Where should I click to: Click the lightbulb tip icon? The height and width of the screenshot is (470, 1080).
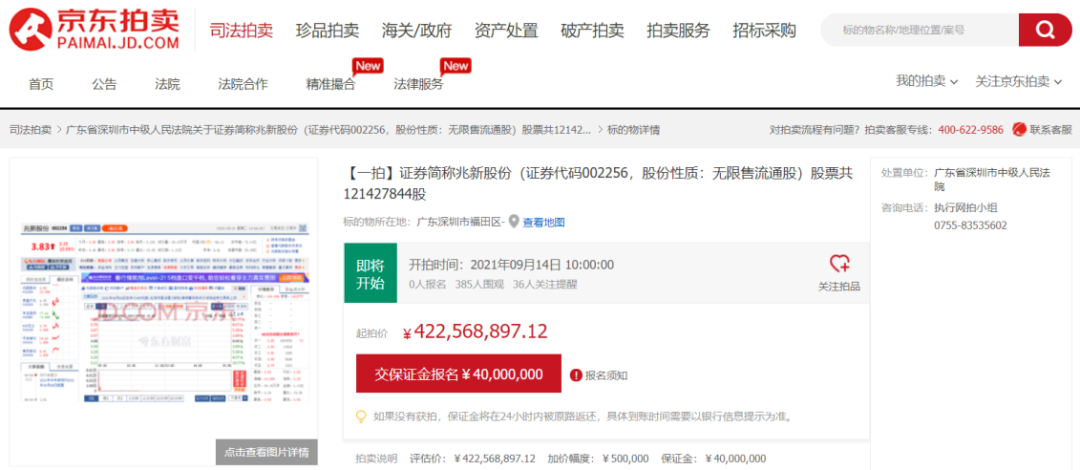coord(361,416)
